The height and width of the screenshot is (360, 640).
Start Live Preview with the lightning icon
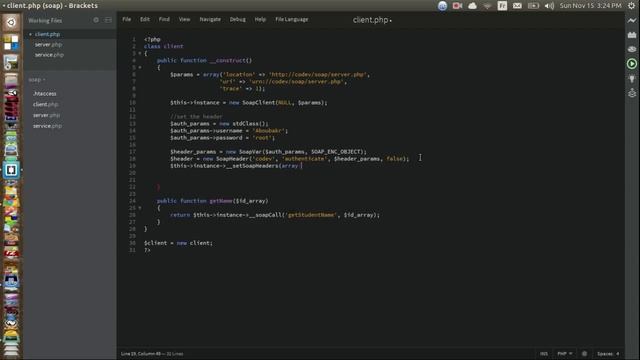coord(632,20)
